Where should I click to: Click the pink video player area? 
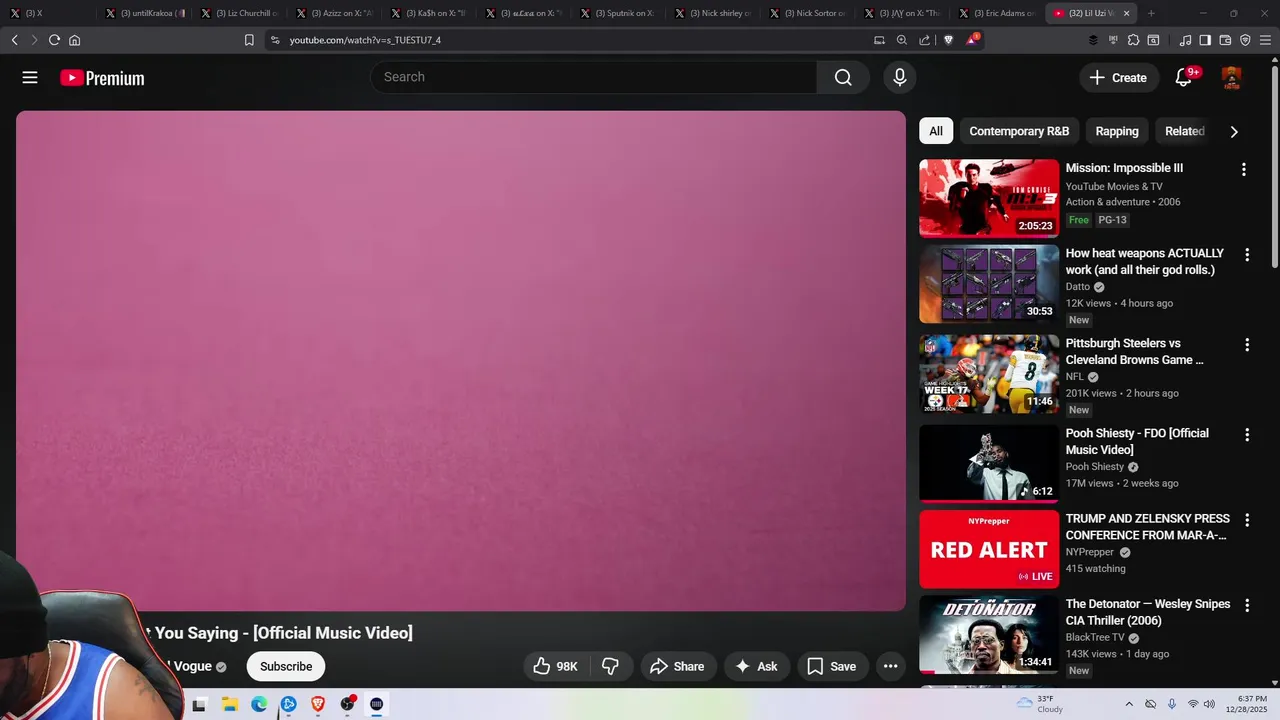pyautogui.click(x=461, y=360)
